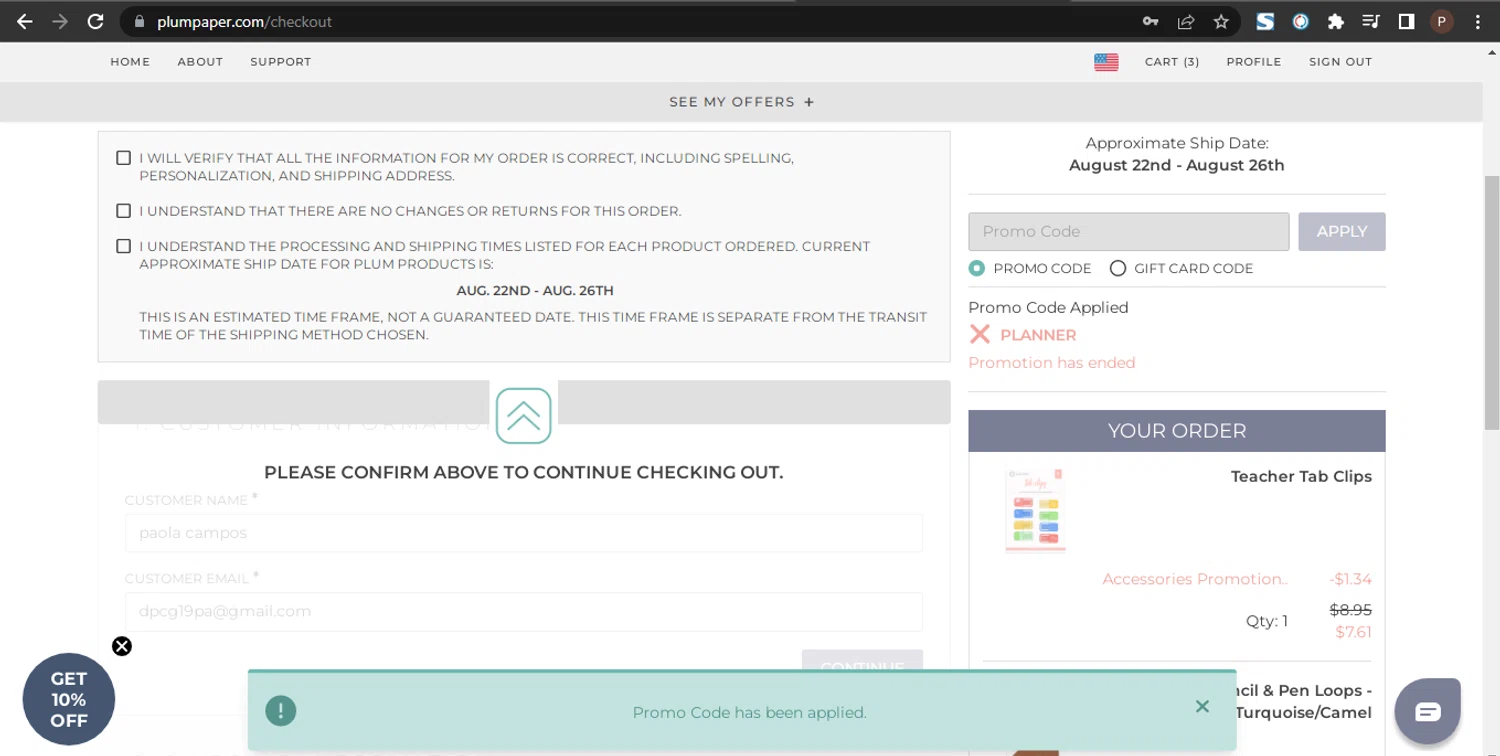Click the $7.61 discounted price
This screenshot has height=756, width=1500.
pyautogui.click(x=1353, y=632)
